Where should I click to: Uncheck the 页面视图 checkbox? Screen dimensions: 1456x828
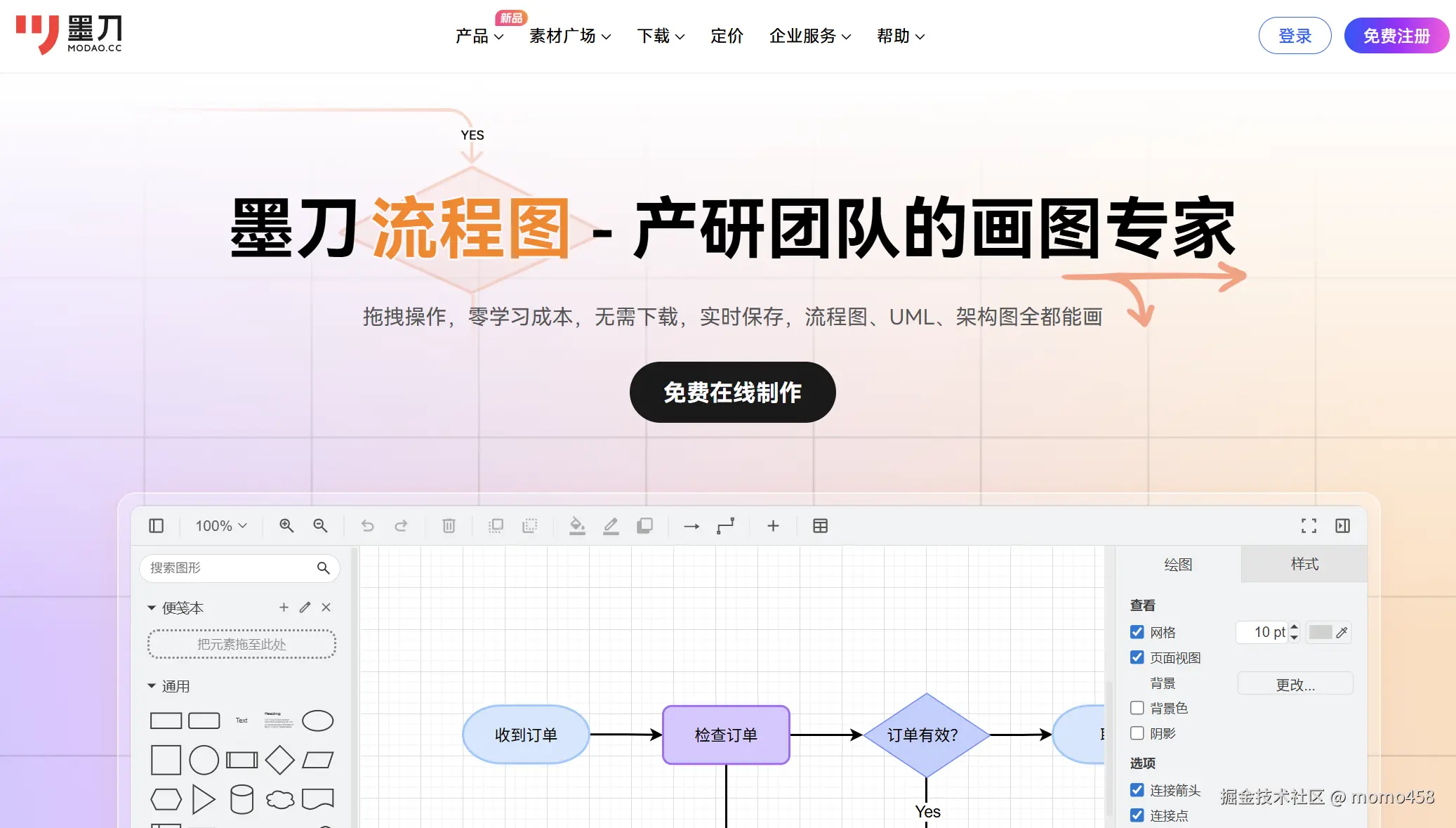tap(1137, 657)
